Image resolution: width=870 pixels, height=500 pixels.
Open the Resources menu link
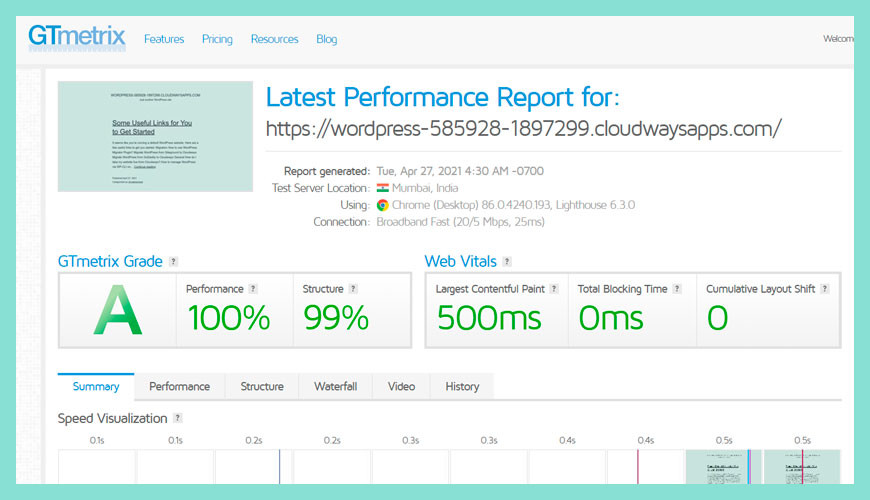tap(274, 39)
